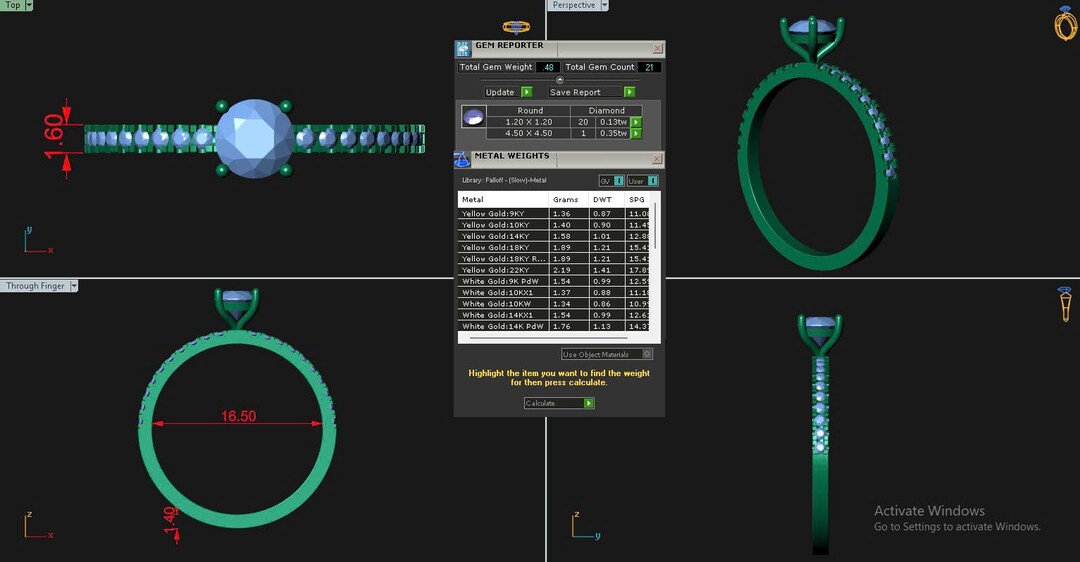
Task: Click the 0.13tw diamond weight cell
Action: click(x=613, y=122)
